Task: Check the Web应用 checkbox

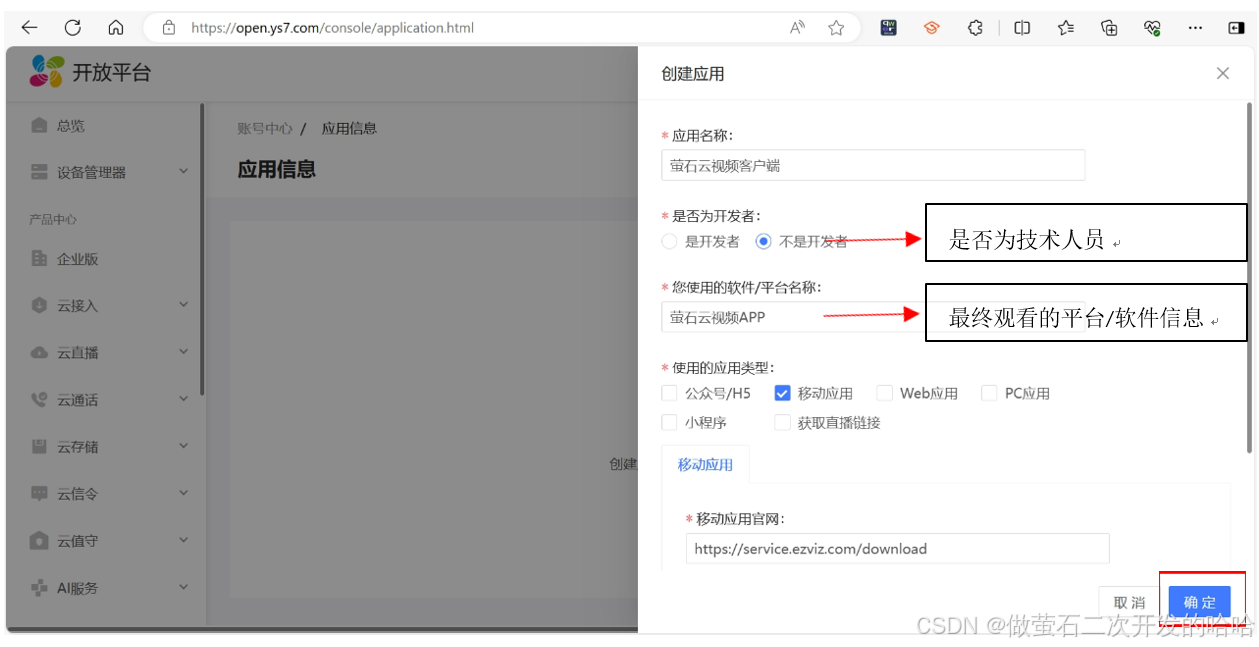Action: [x=884, y=393]
